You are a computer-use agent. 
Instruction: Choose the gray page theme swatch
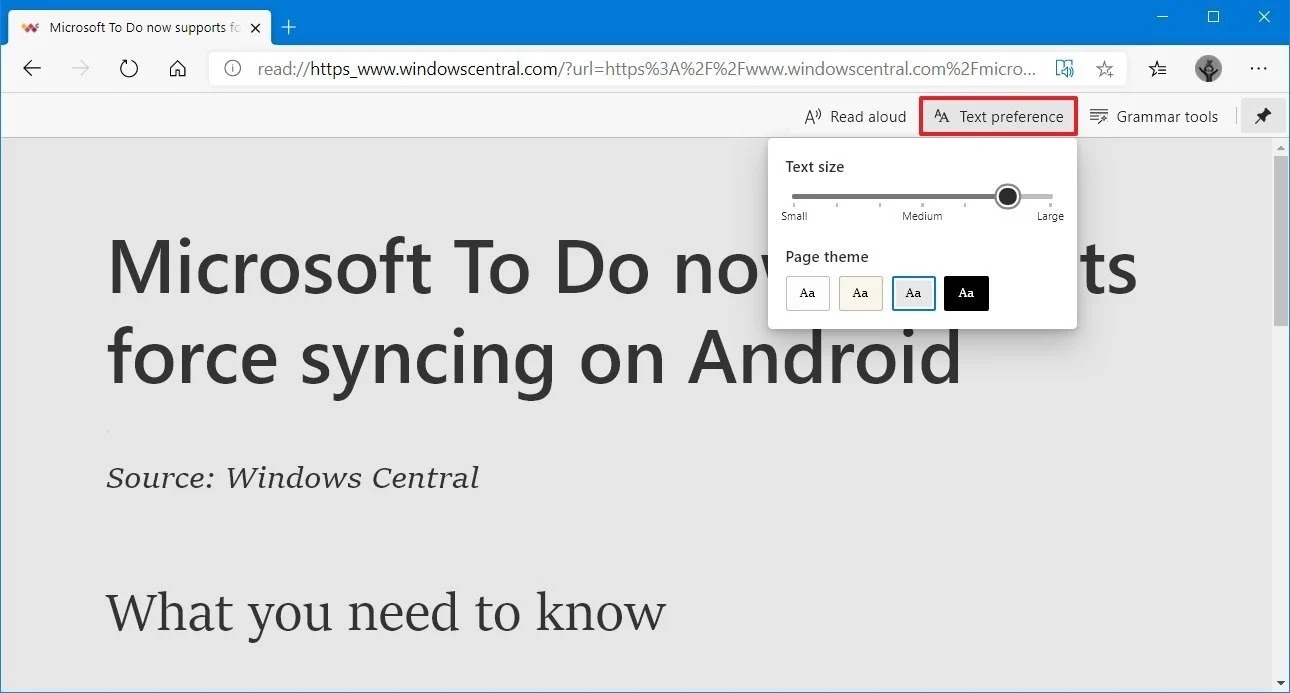tap(913, 293)
